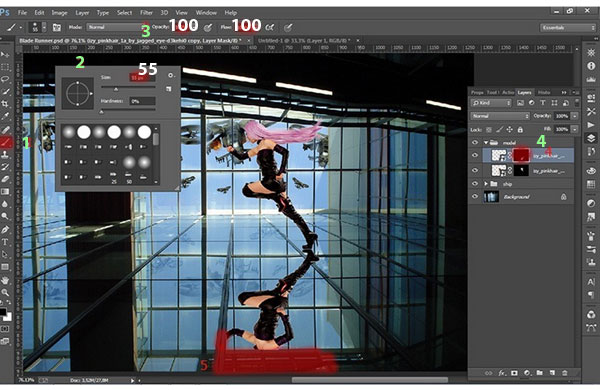Enable airbrush-style build-up icon

click(270, 28)
